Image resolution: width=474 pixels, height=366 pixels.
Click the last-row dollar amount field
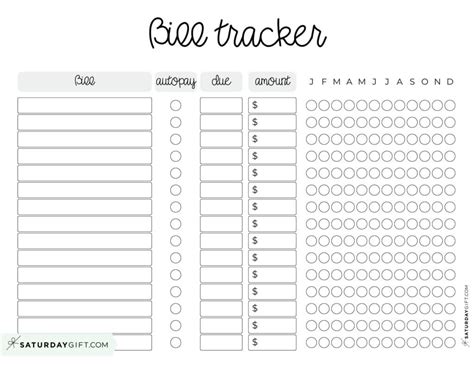coord(272,342)
